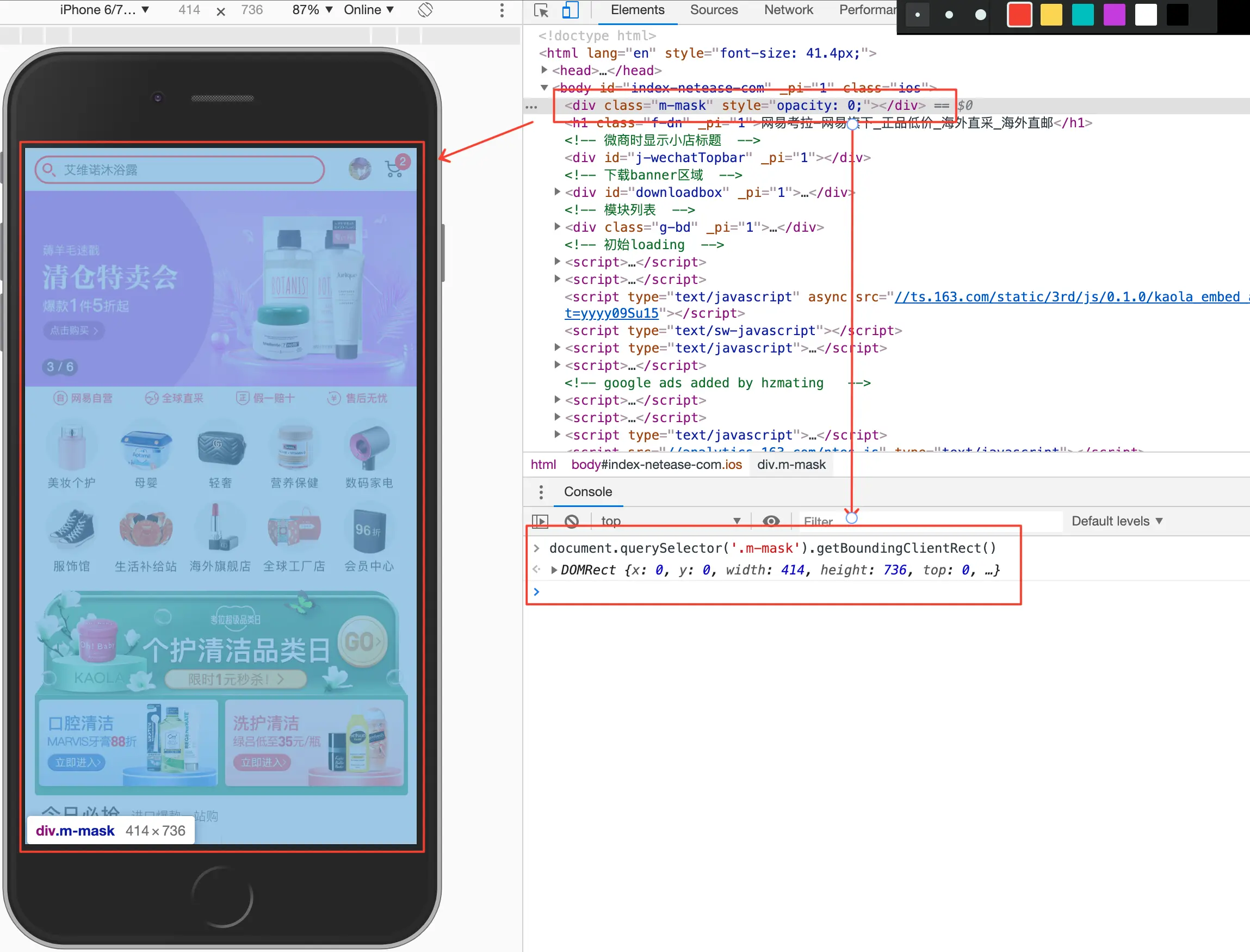1250x952 pixels.
Task: Show the console sidebar
Action: (x=540, y=521)
